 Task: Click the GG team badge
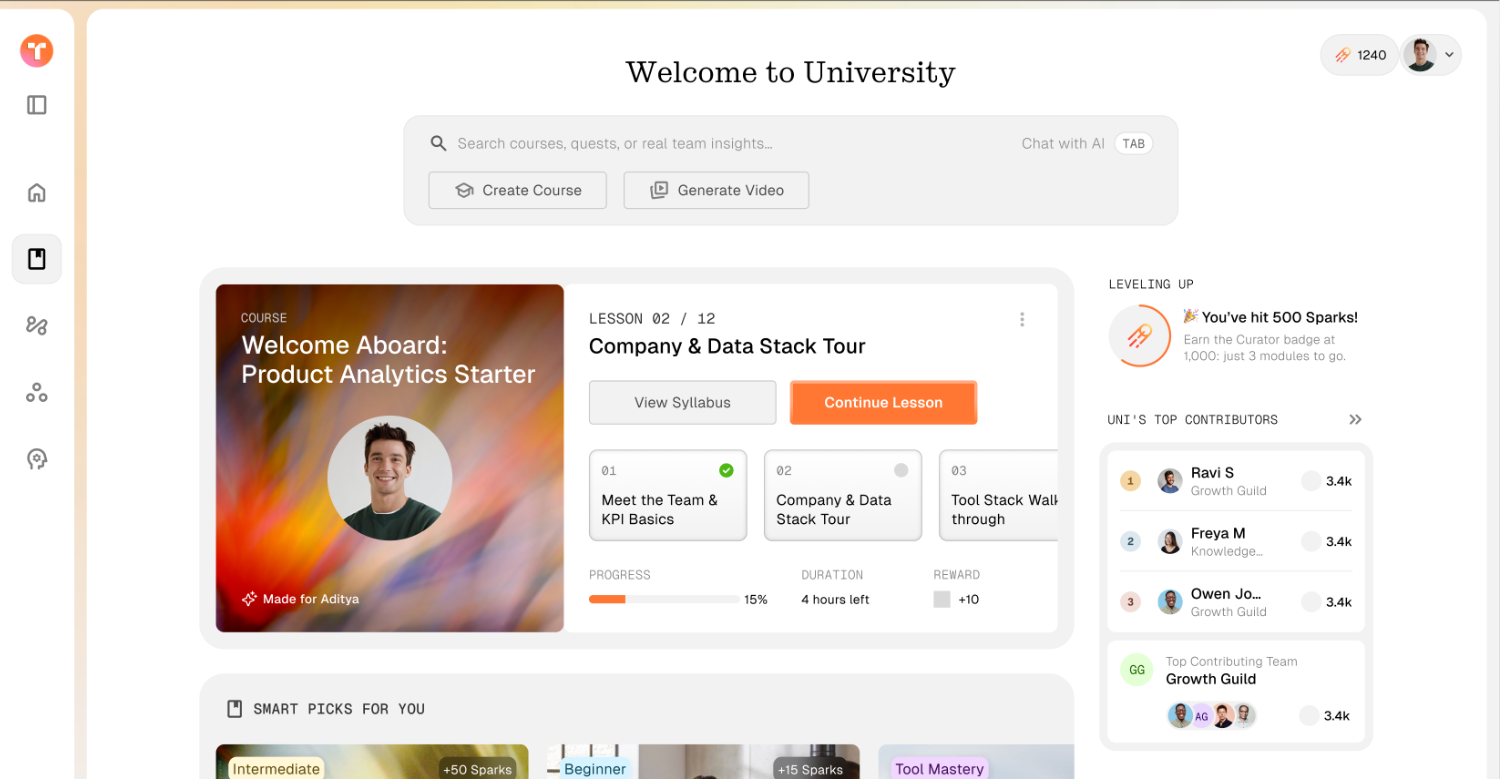(1136, 670)
